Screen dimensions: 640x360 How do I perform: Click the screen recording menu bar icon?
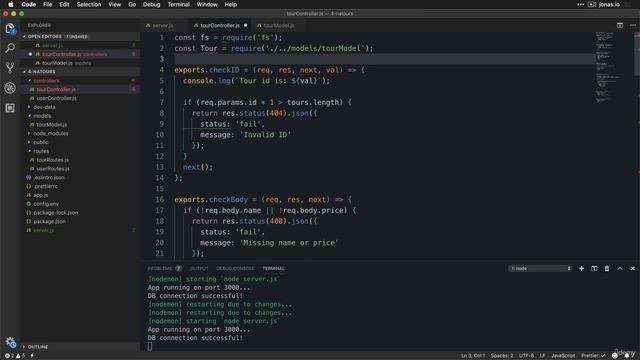point(592,4)
